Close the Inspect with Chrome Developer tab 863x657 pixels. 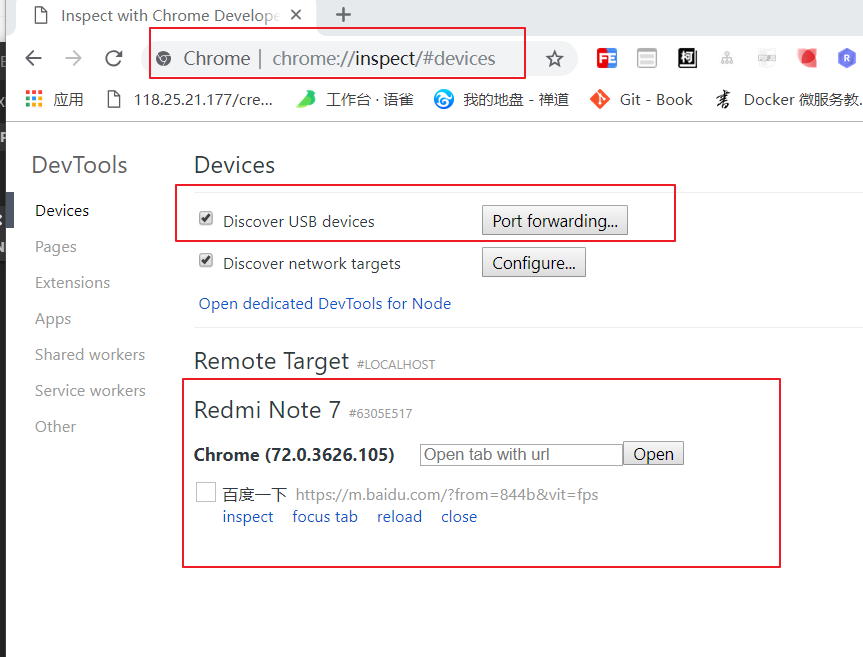(x=296, y=15)
